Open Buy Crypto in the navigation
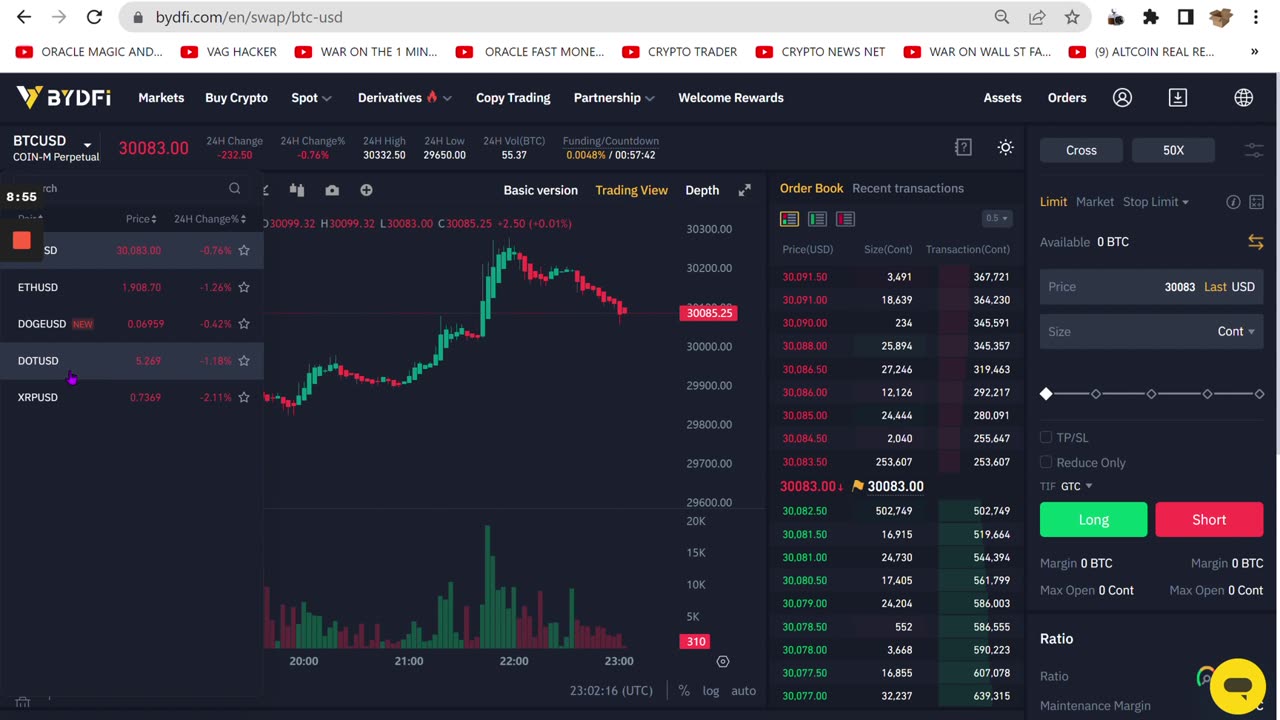This screenshot has height=720, width=1280. [x=236, y=98]
